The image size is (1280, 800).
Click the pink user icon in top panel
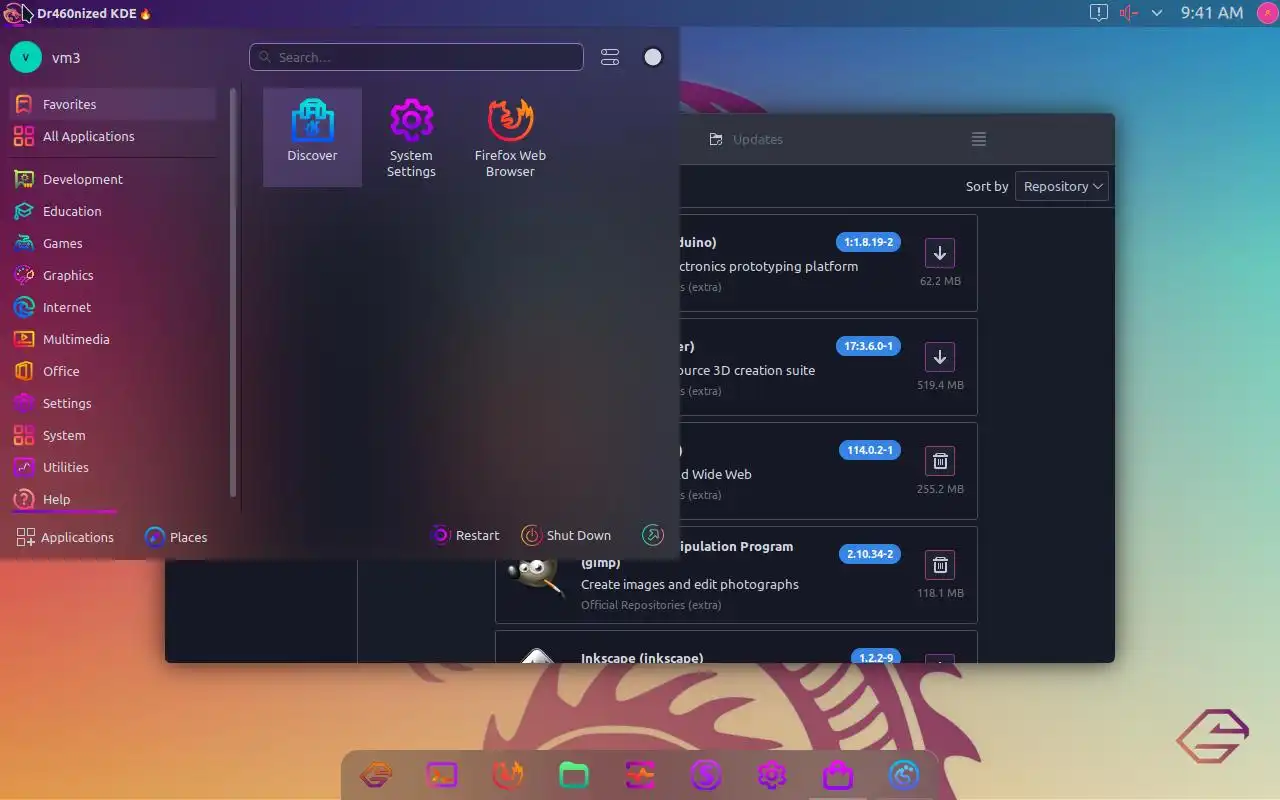pyautogui.click(x=1266, y=13)
